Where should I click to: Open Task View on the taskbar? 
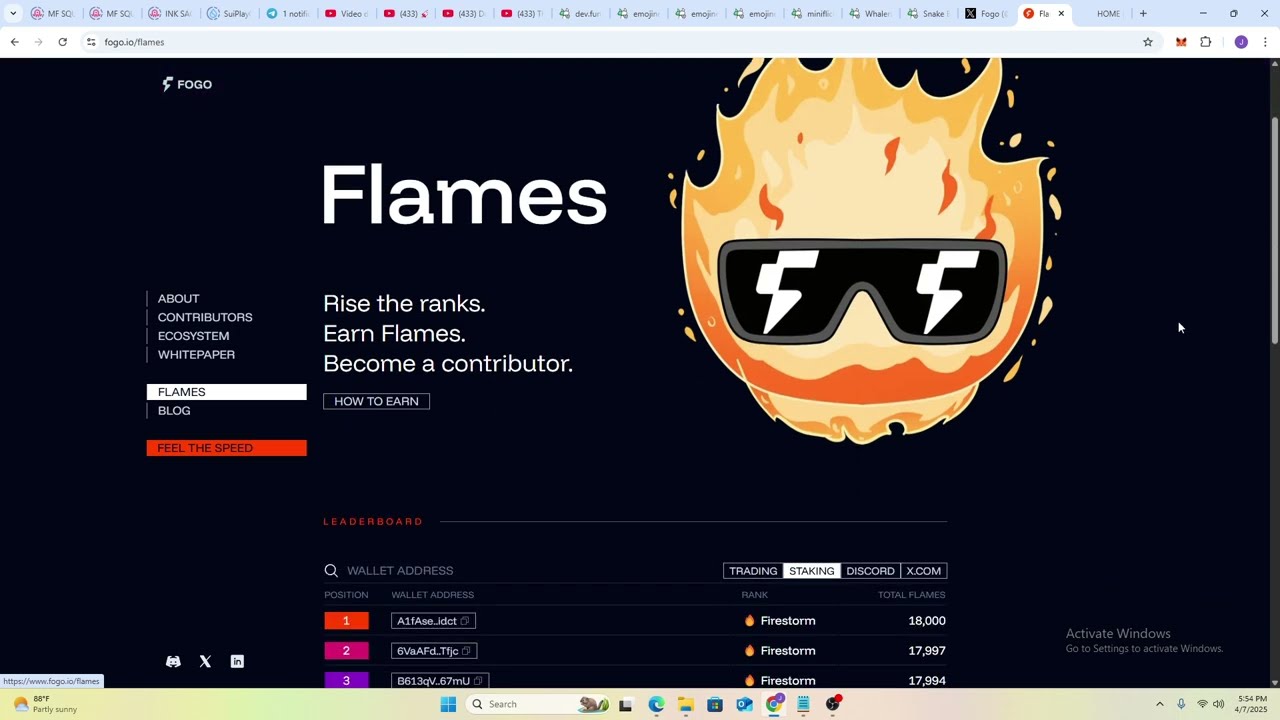click(625, 704)
